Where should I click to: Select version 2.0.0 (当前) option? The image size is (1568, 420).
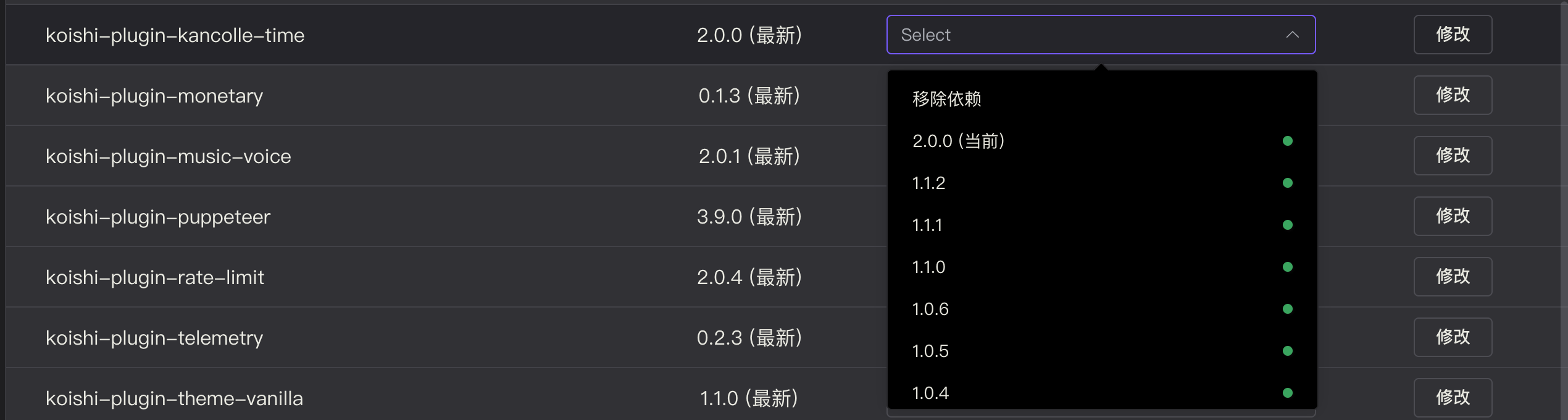point(1102,141)
